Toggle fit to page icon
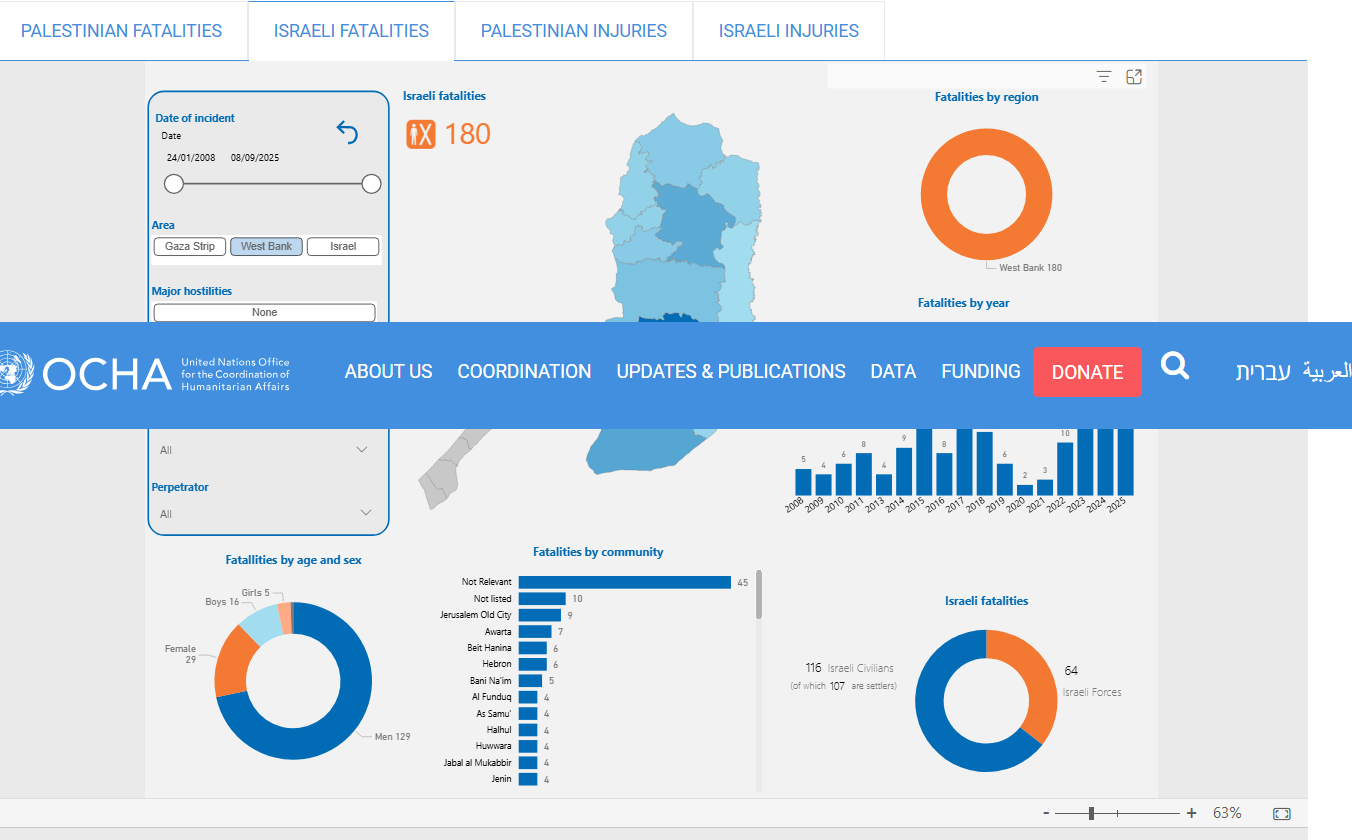 [1282, 813]
